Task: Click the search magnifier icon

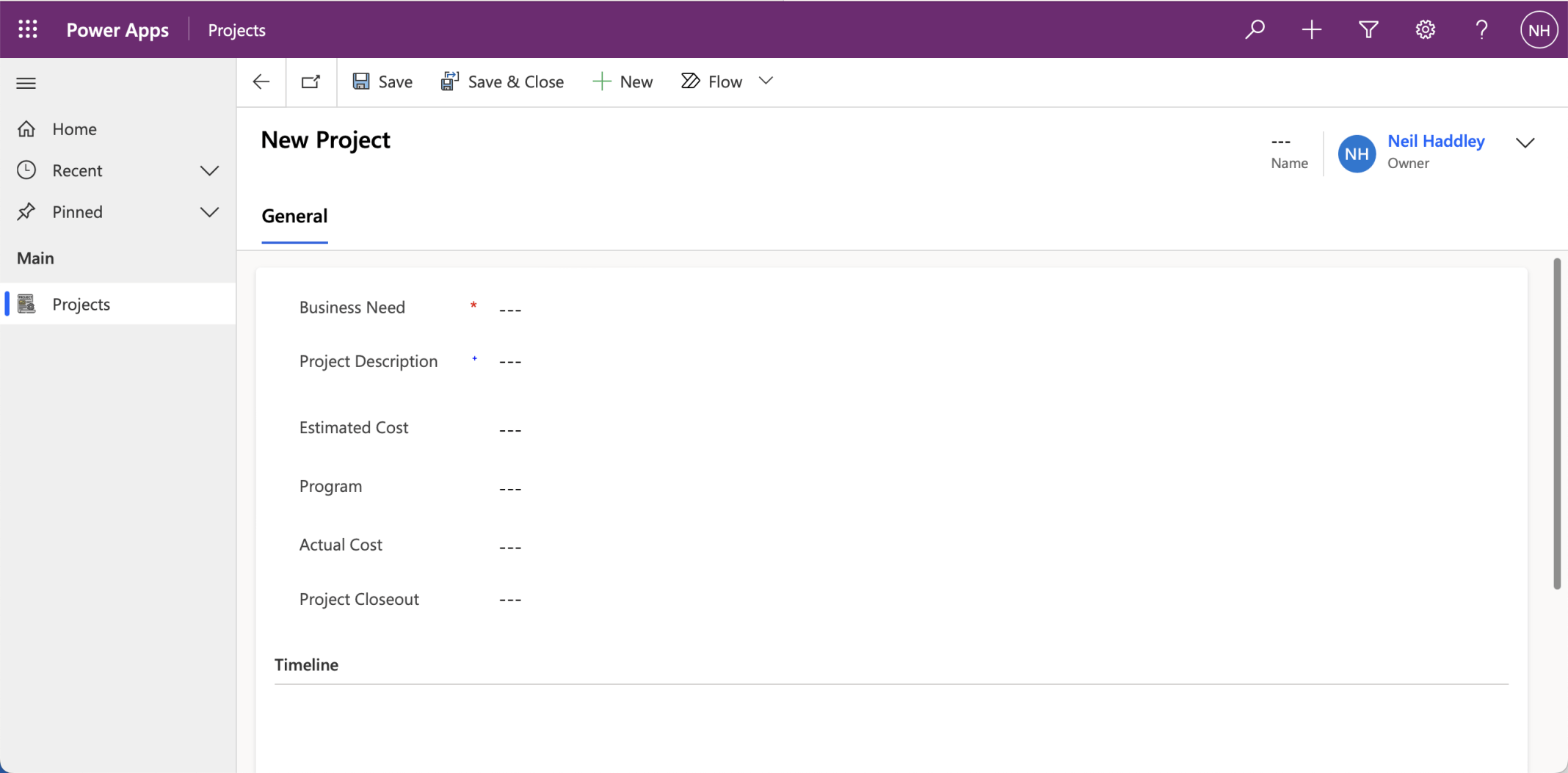Action: pos(1255,29)
